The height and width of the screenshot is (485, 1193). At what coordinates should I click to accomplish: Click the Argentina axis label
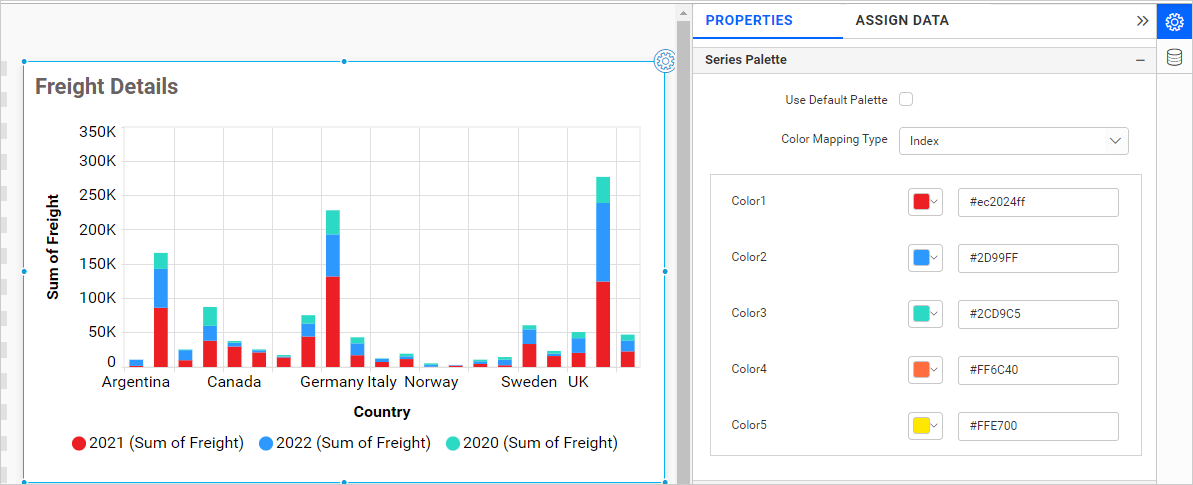[x=135, y=382]
